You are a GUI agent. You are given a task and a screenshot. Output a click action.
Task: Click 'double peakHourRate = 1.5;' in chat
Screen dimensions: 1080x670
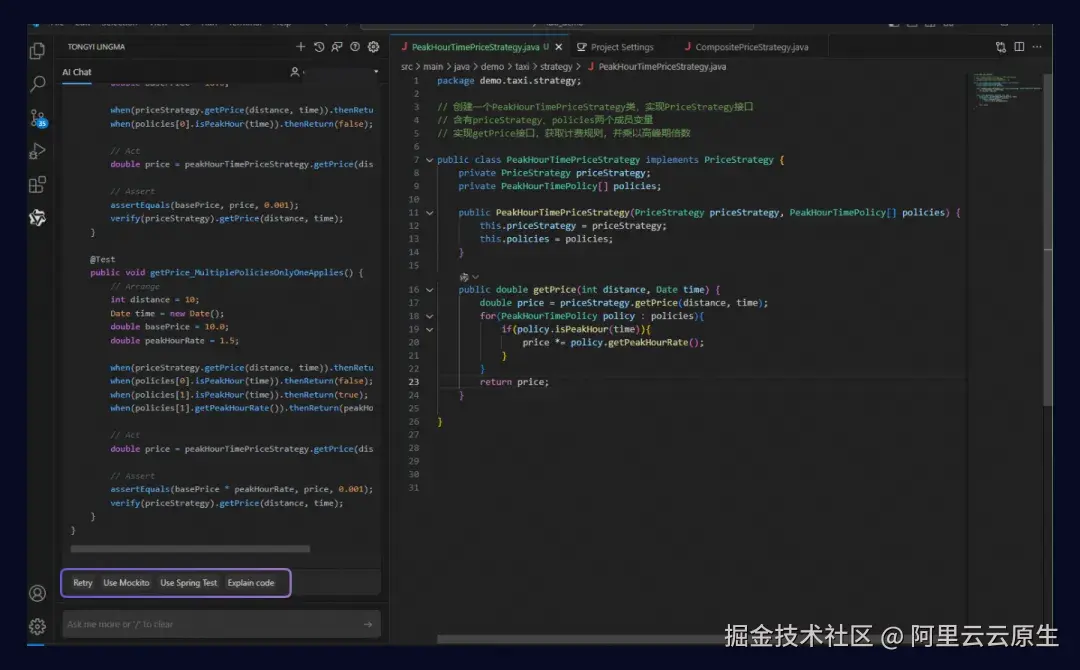[175, 340]
